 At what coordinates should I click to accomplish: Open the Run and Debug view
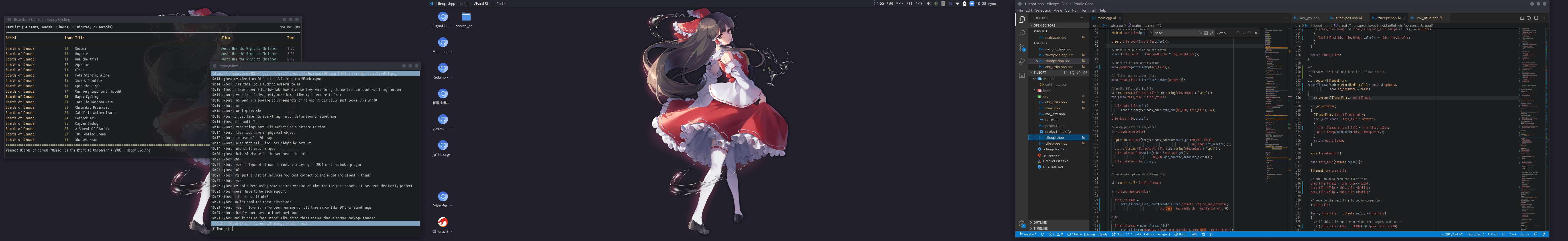1022,61
